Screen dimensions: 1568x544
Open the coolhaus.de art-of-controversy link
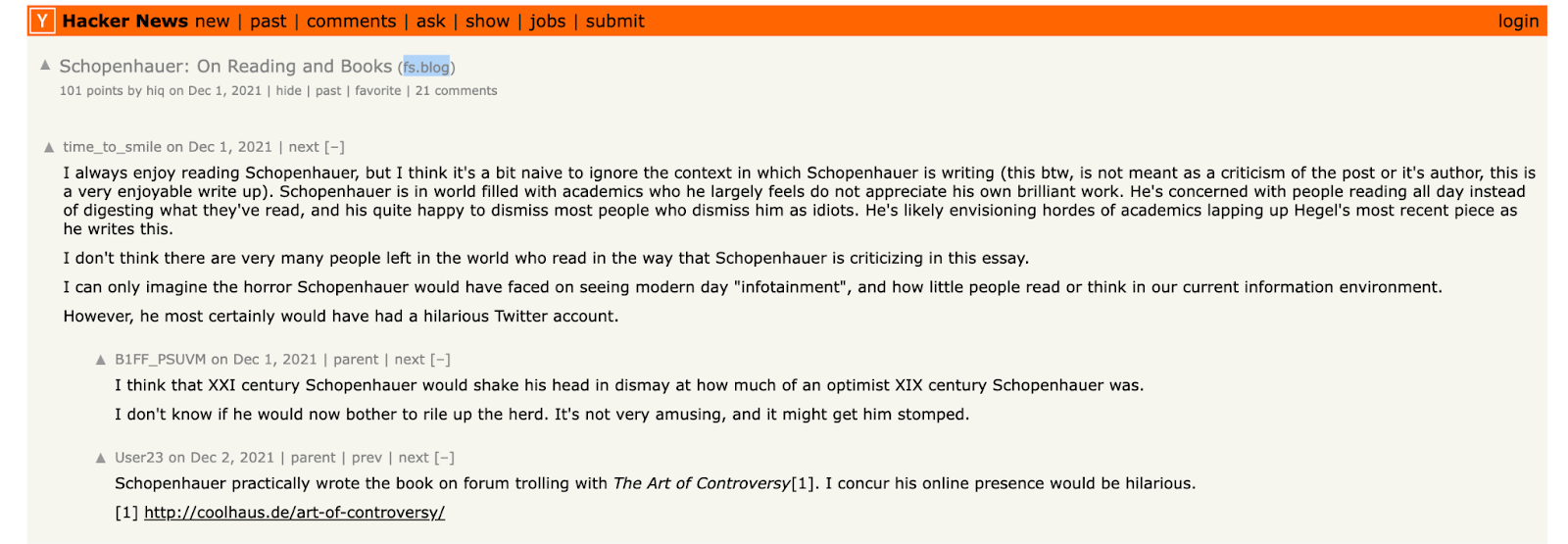tap(294, 513)
